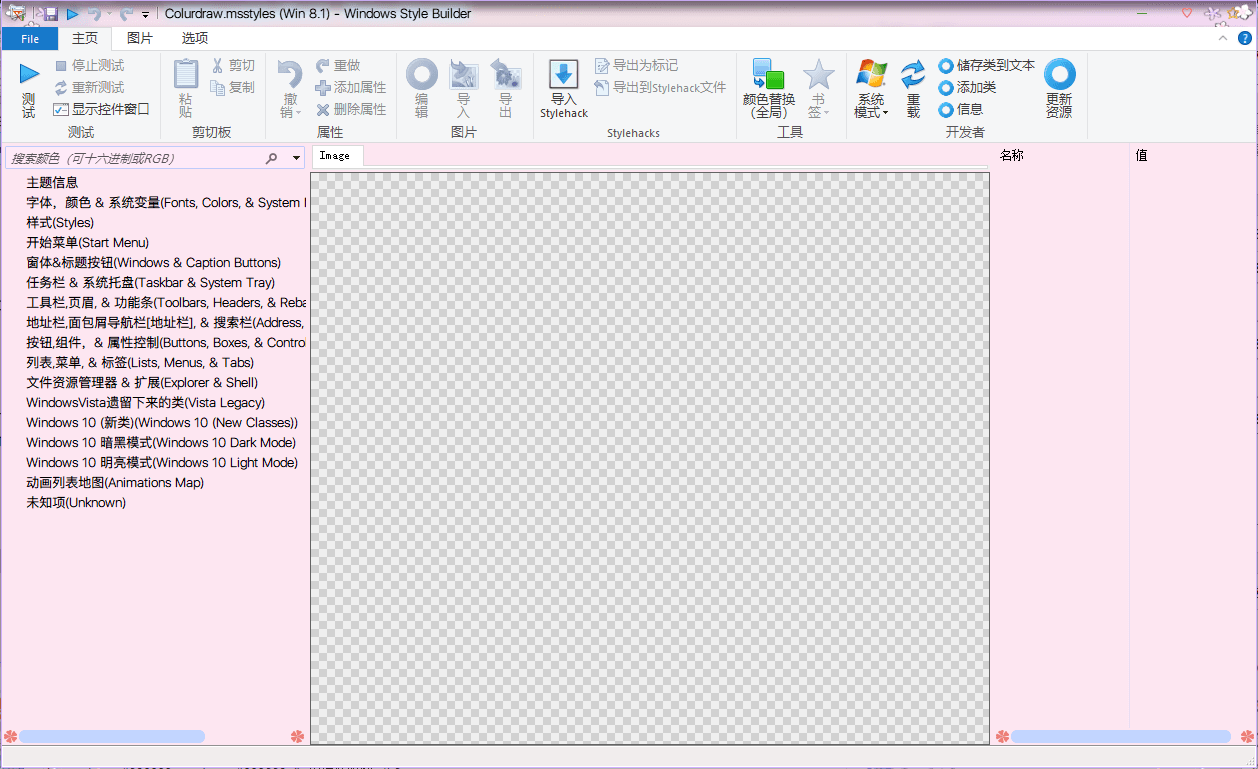Open global color replace (颜色替换)

[769, 88]
